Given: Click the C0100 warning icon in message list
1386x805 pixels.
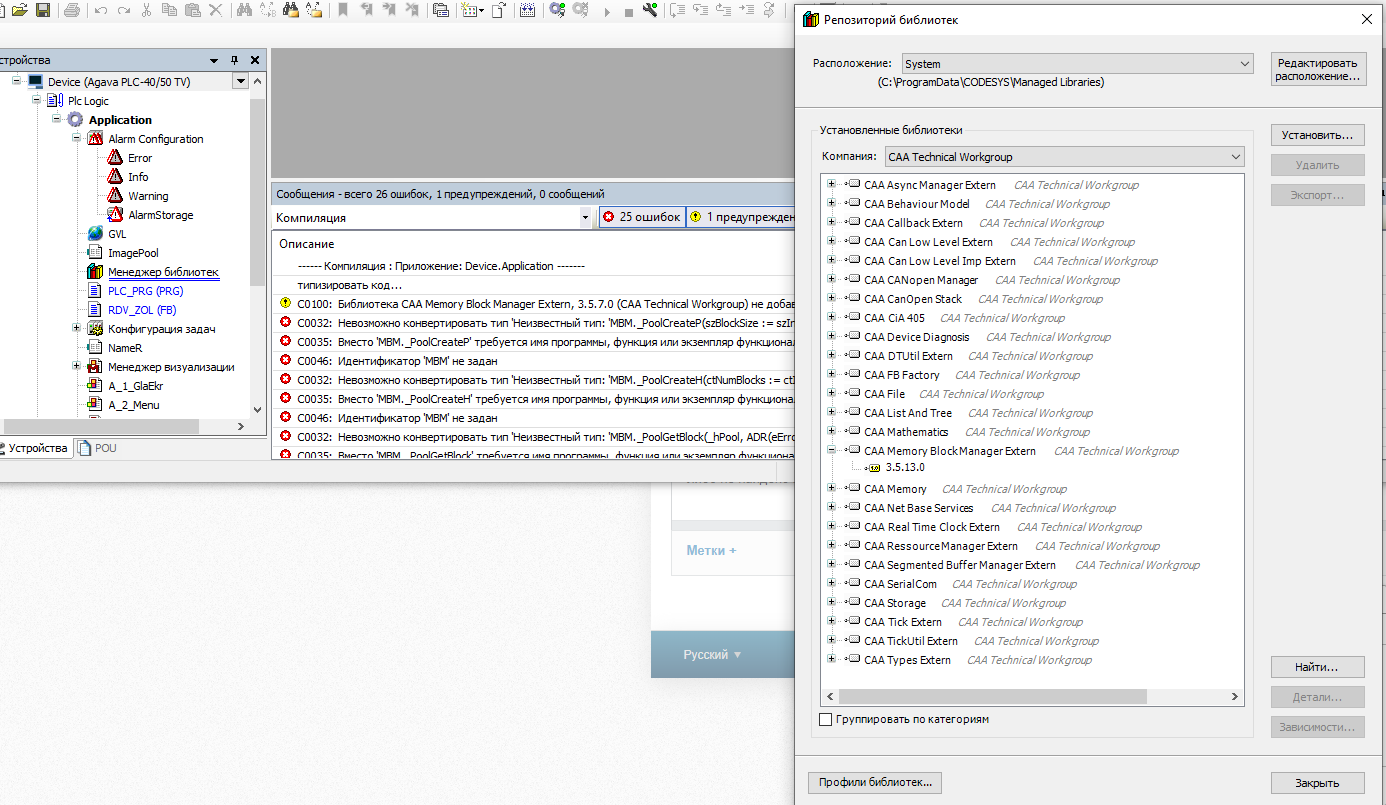Looking at the screenshot, I should click(286, 303).
